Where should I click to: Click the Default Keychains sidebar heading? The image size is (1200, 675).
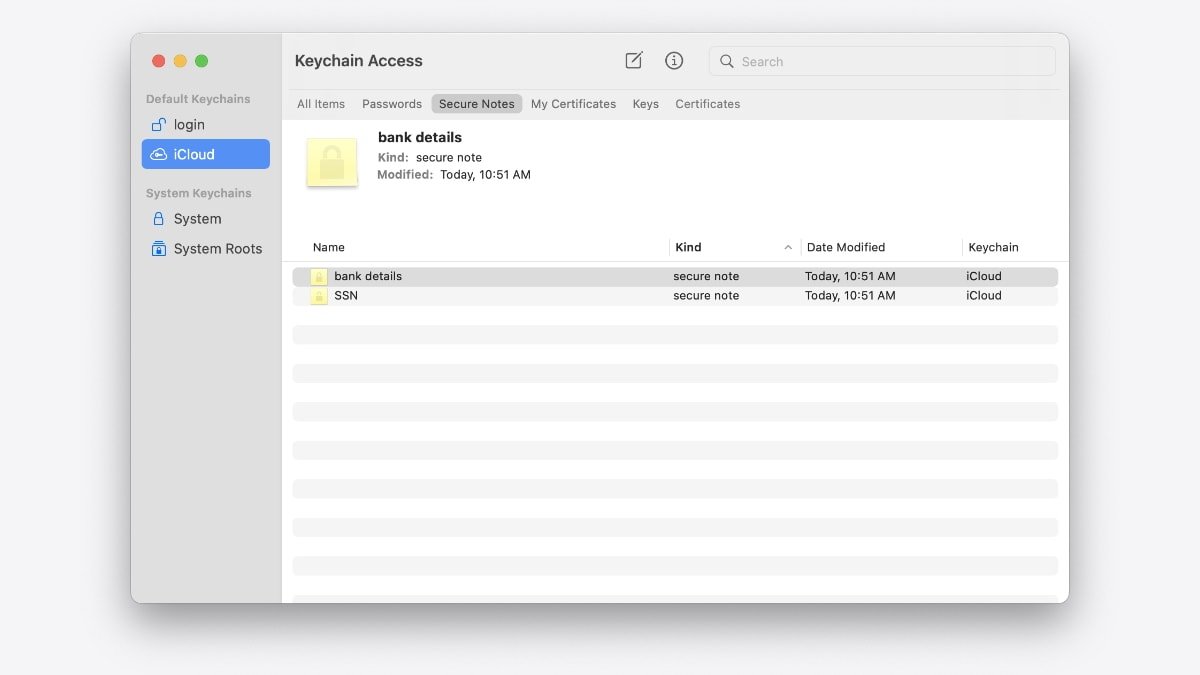coord(198,99)
